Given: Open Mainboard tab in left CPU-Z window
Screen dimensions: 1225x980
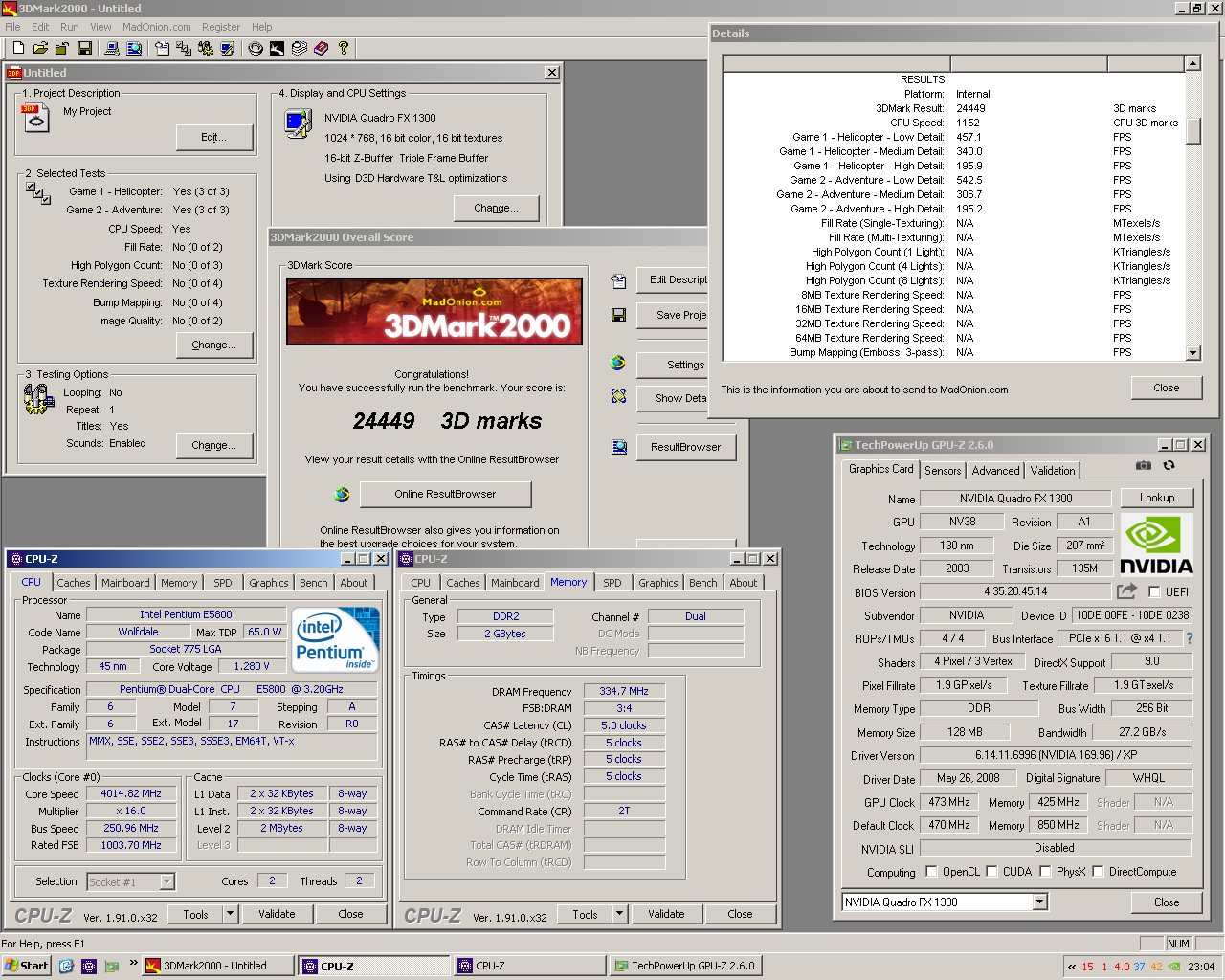Looking at the screenshot, I should point(125,583).
